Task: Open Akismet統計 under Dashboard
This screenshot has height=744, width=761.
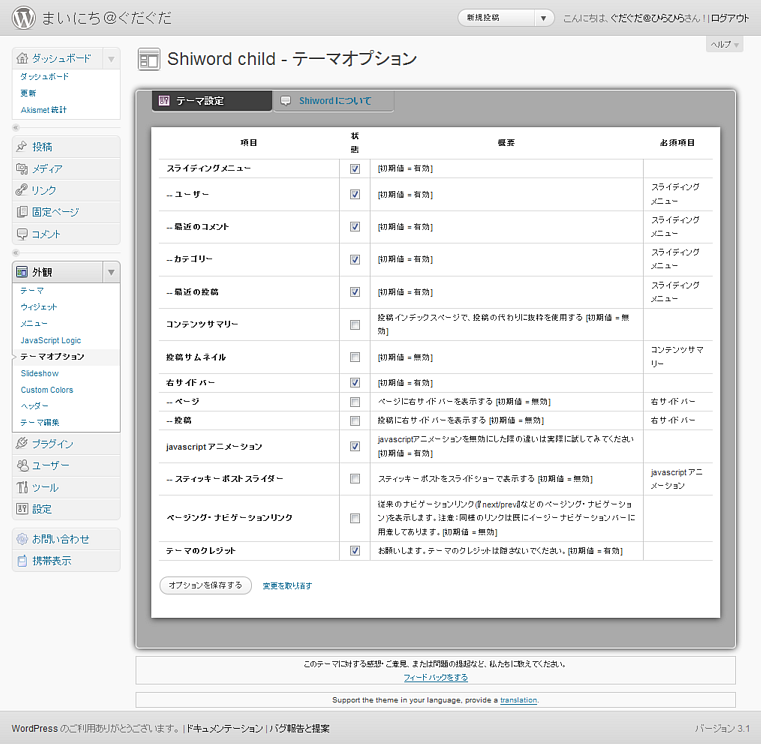Action: (43, 110)
